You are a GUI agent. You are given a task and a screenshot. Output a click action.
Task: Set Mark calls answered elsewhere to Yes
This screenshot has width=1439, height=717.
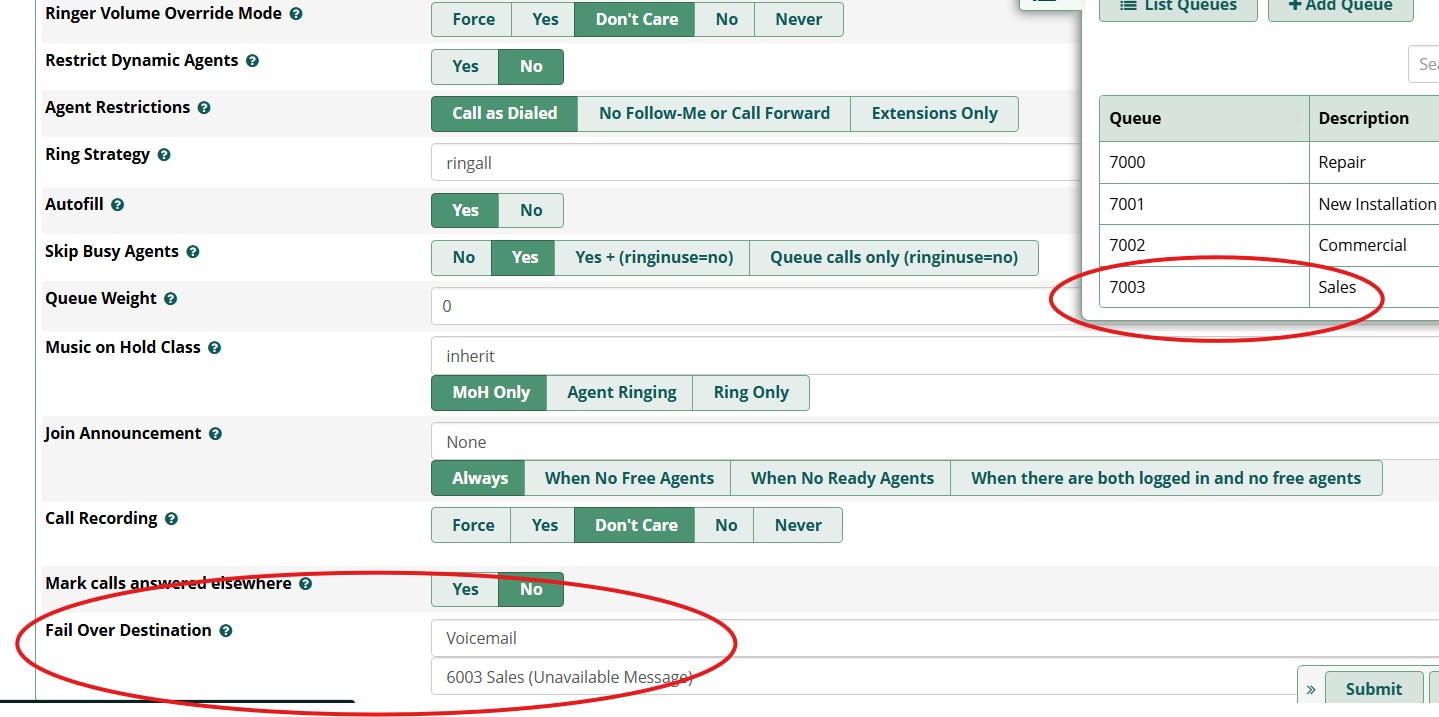[465, 590]
